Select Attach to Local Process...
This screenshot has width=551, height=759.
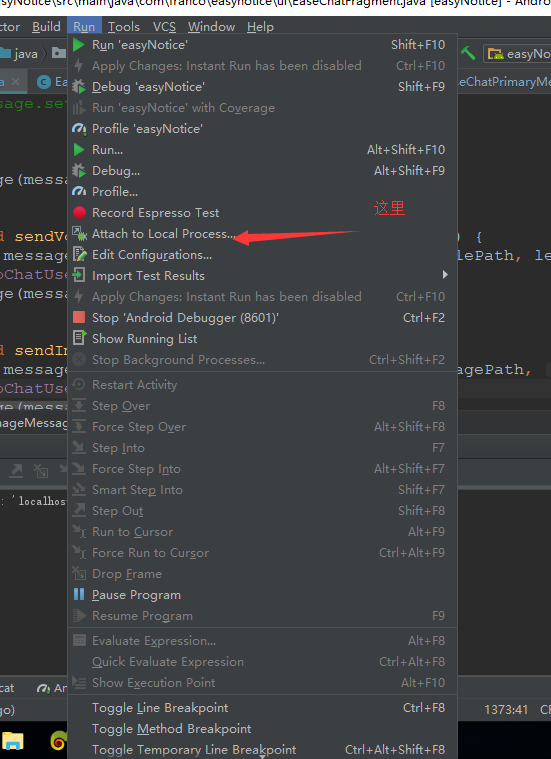[x=262, y=234]
